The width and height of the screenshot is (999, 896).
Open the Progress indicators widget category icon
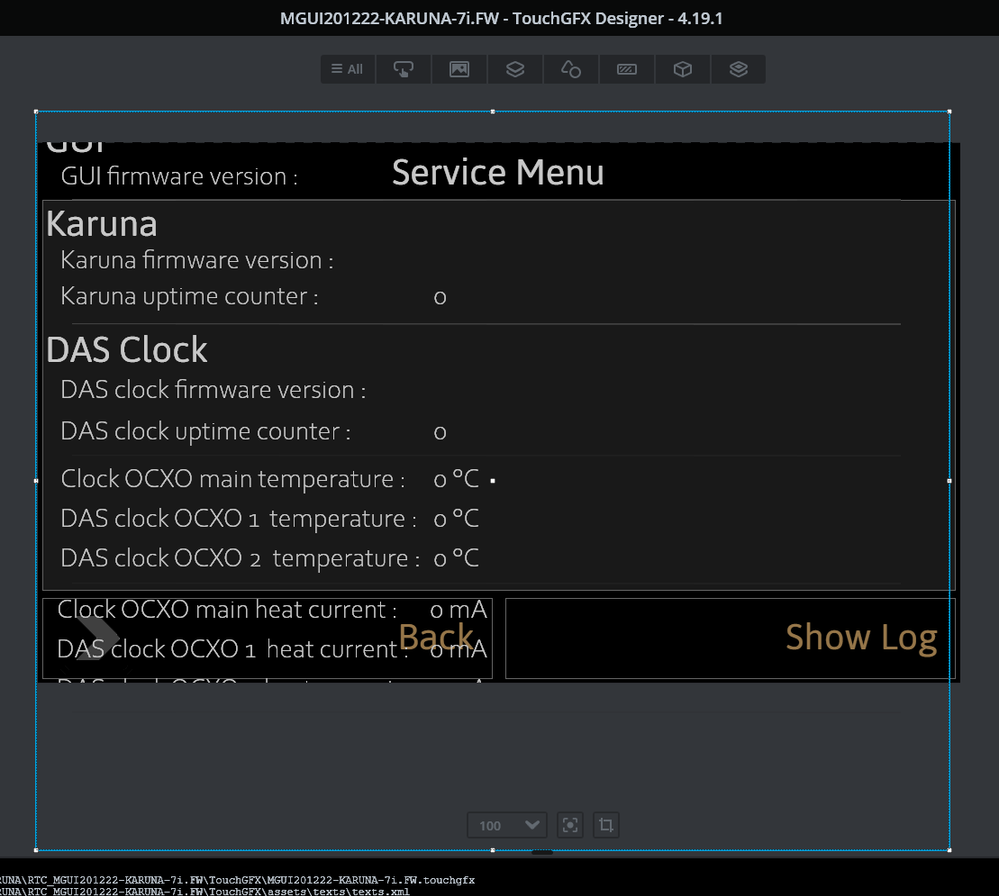point(627,69)
